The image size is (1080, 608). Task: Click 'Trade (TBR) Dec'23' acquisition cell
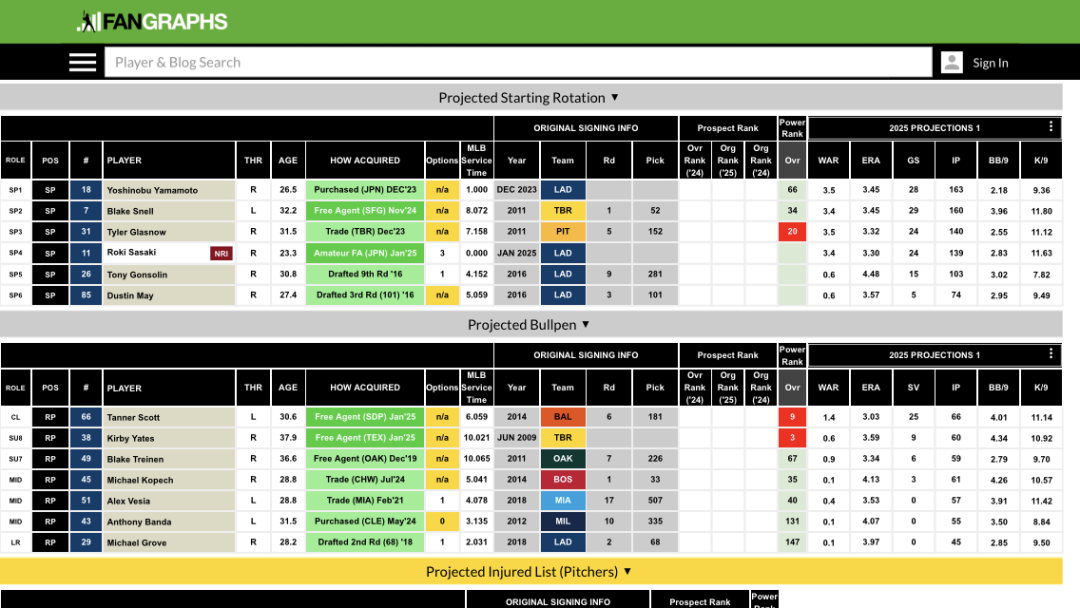[365, 231]
